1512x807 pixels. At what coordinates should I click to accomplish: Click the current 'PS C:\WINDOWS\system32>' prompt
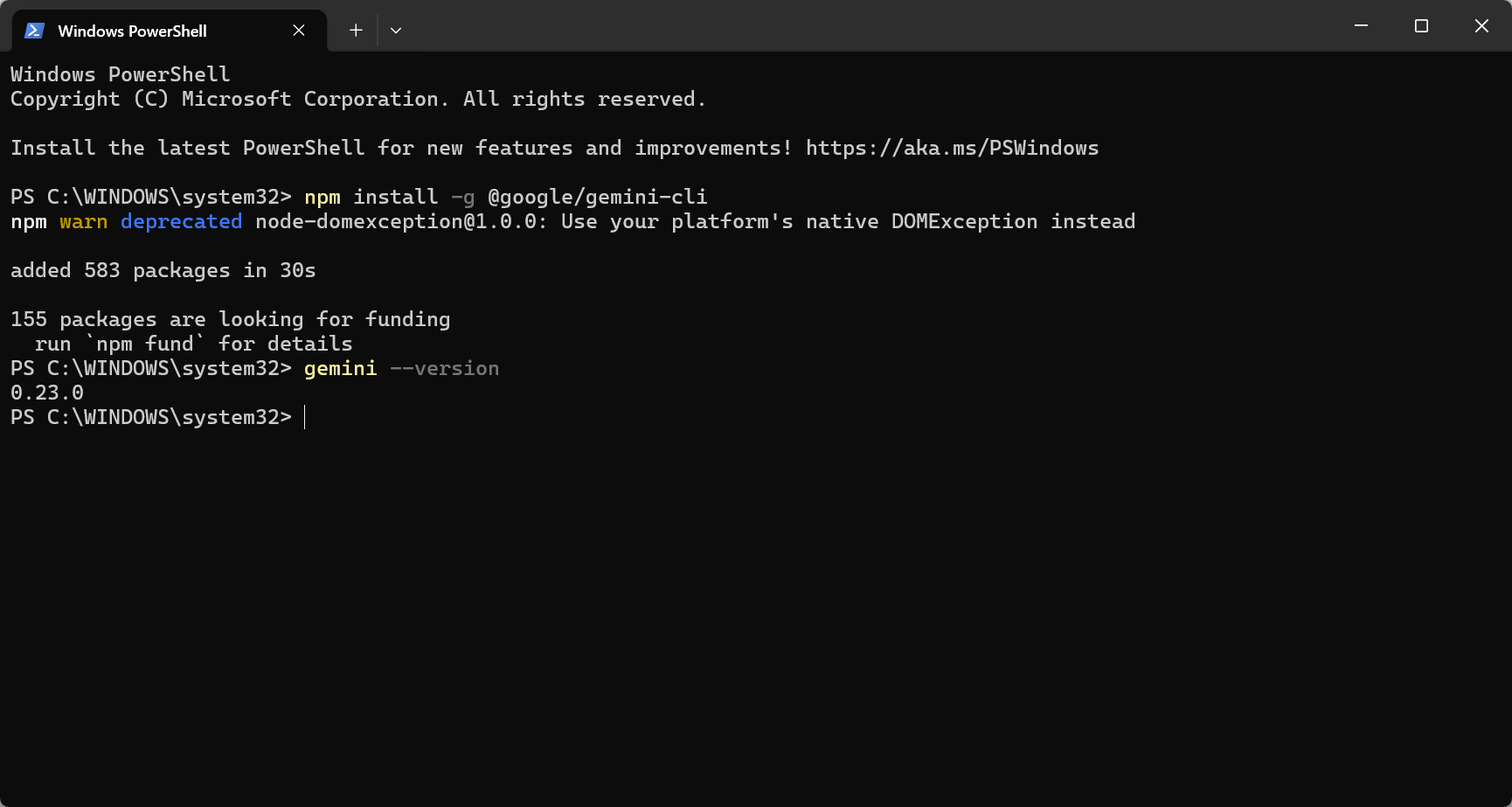click(151, 417)
